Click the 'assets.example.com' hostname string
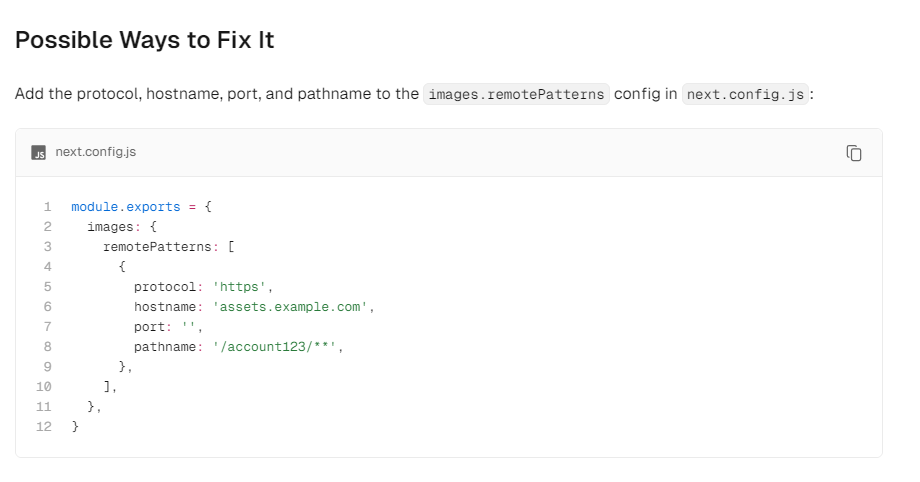Screen dimensions: 920x482 pos(290,306)
